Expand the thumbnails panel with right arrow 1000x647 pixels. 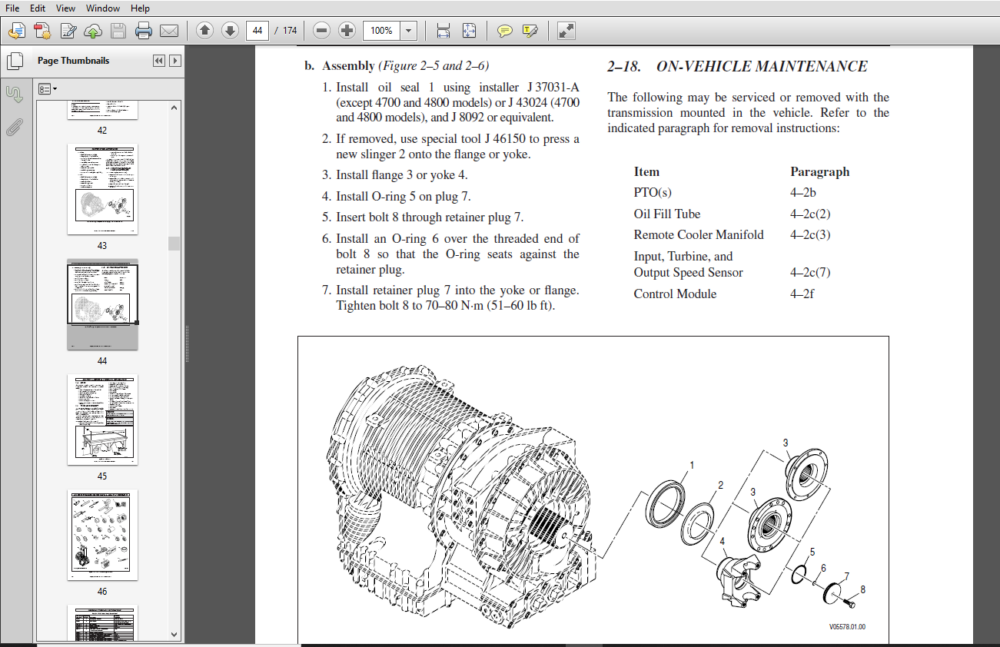[175, 61]
